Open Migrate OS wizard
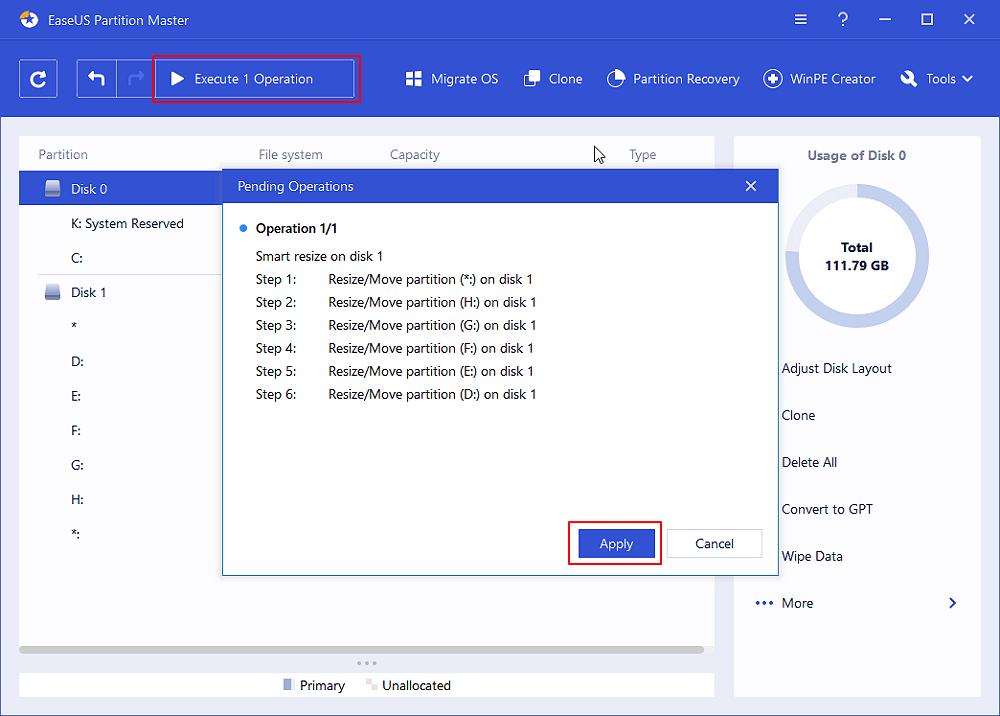The height and width of the screenshot is (716, 1000). coord(452,79)
